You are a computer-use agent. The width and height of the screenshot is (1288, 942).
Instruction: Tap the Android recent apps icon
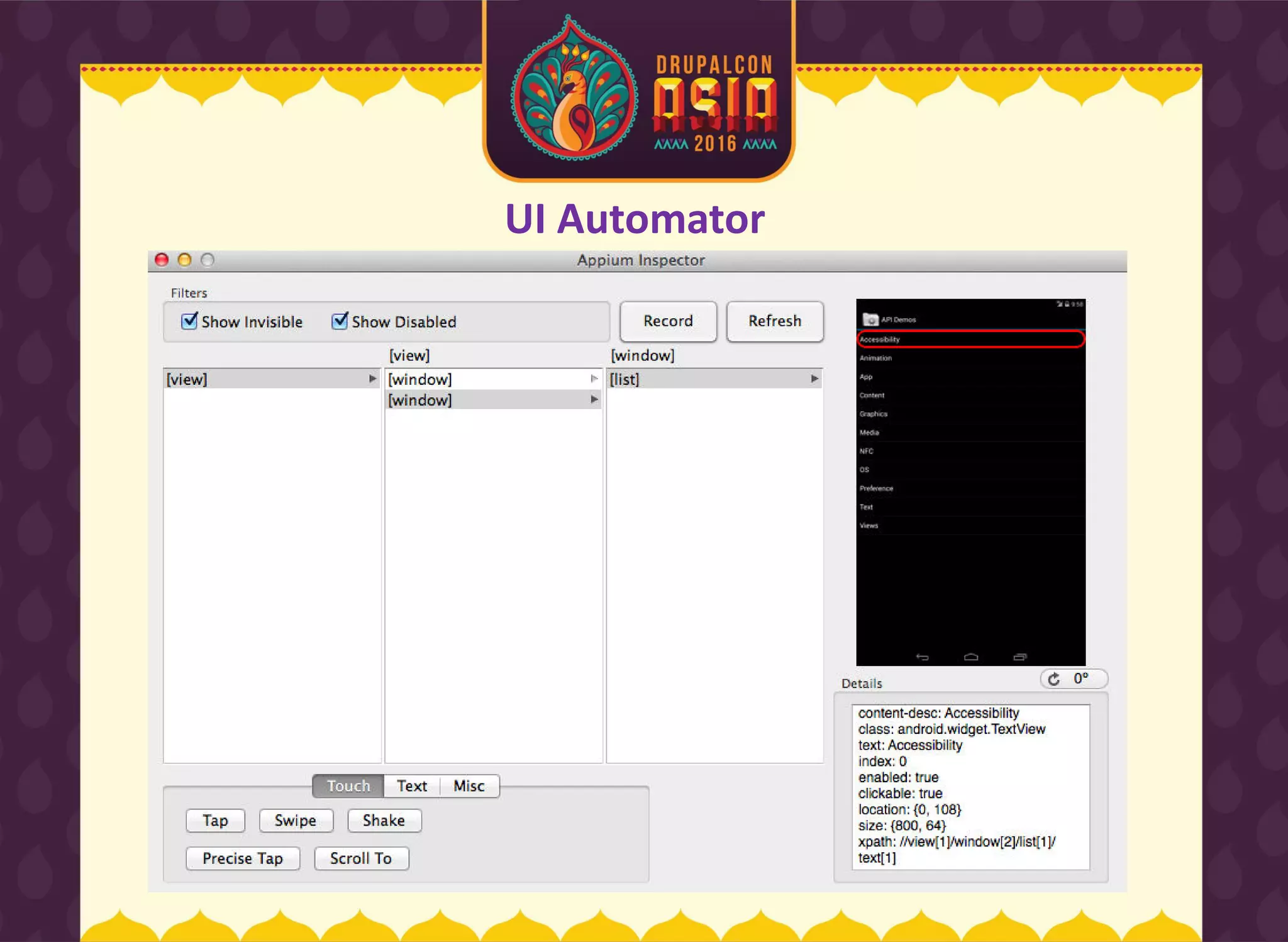(x=1020, y=657)
